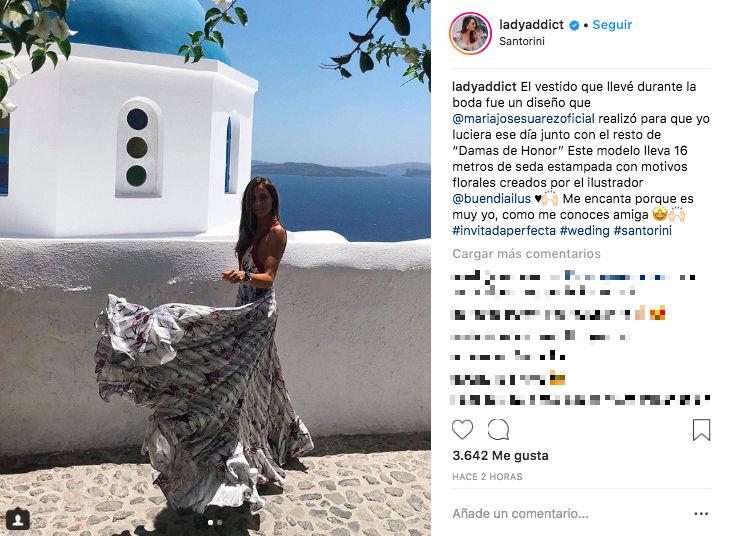Viewport: 730px width, 536px height.
Task: Click the HACE 2 HORAS timestamp
Action: pyautogui.click(x=487, y=477)
